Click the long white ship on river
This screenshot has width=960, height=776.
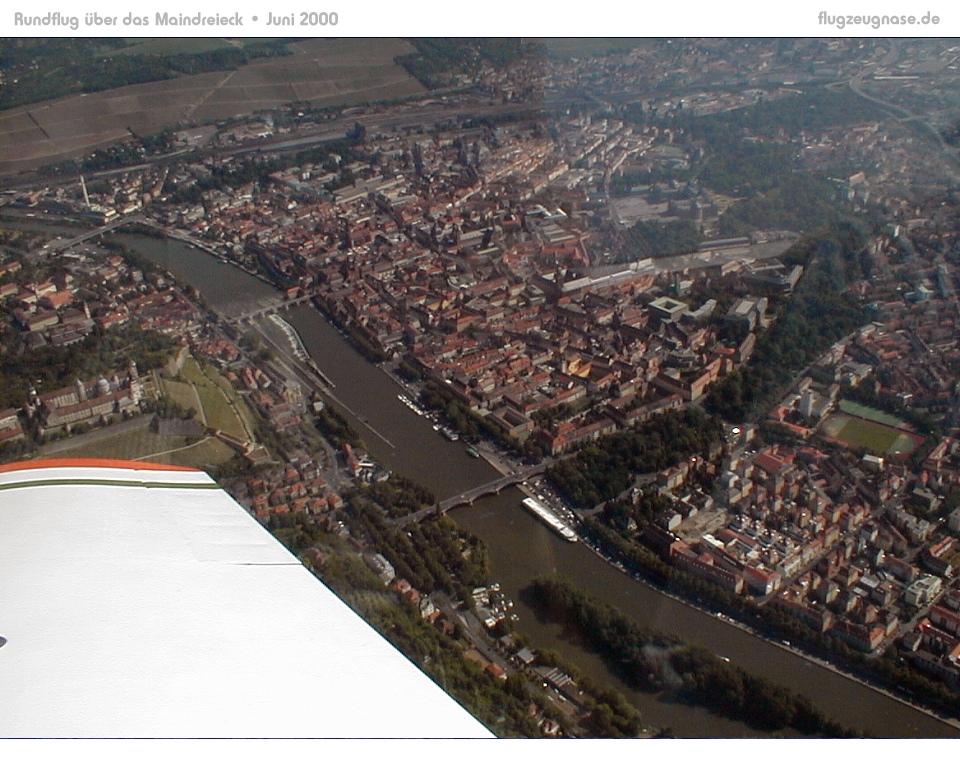click(x=549, y=518)
